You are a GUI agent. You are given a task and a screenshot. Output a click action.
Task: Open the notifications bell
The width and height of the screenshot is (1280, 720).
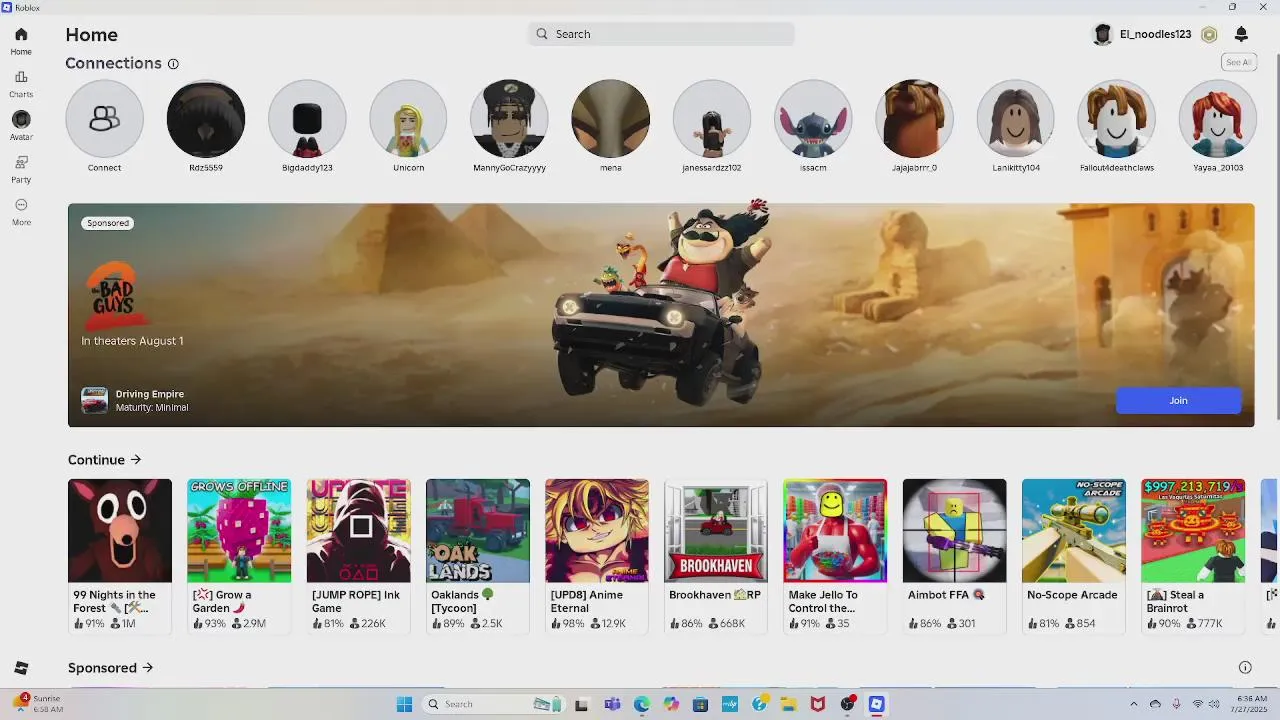1241,34
